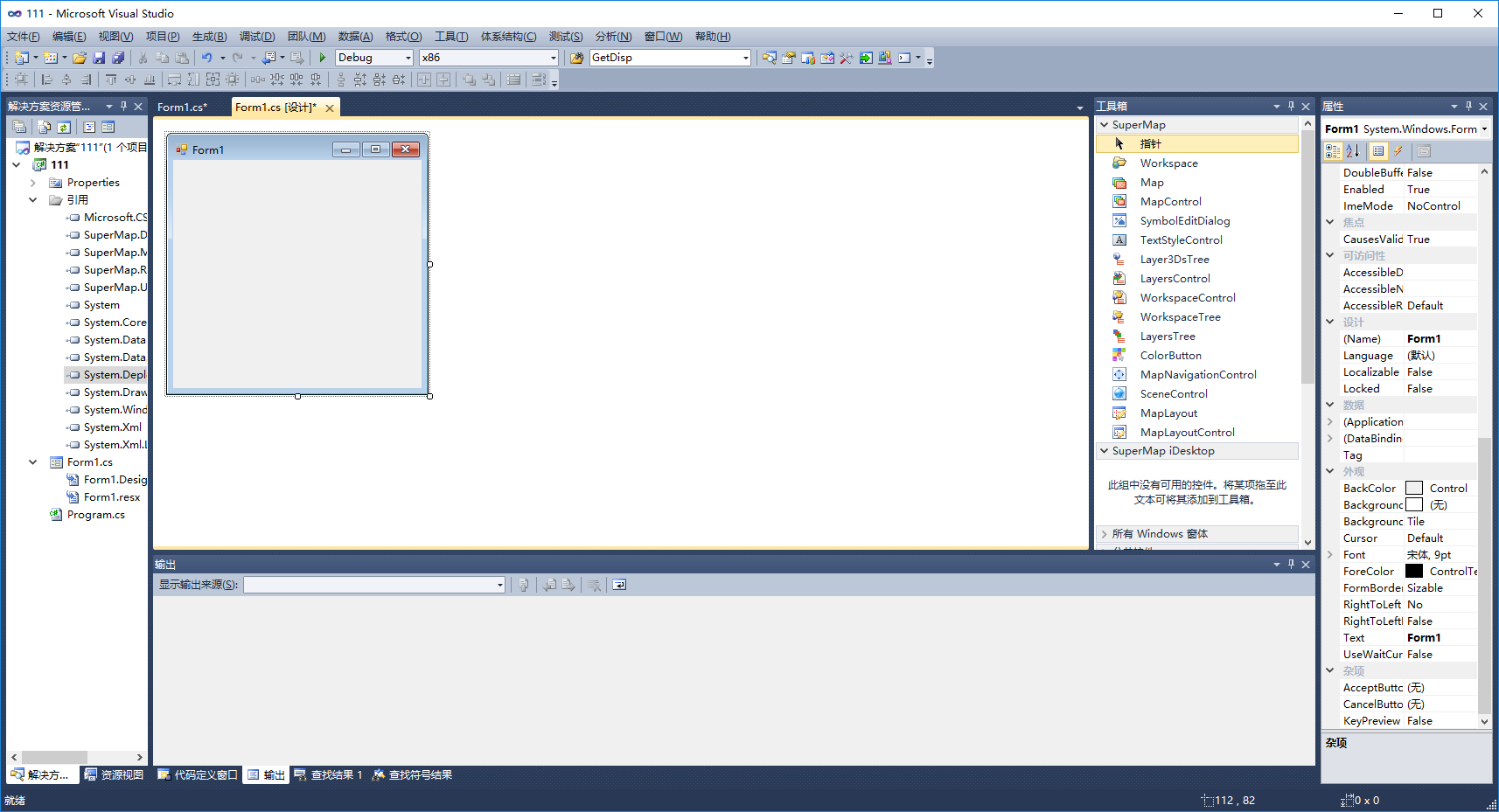Expand the Properties folder in the solution tree
Screen dimensions: 1499x812
coord(33,183)
